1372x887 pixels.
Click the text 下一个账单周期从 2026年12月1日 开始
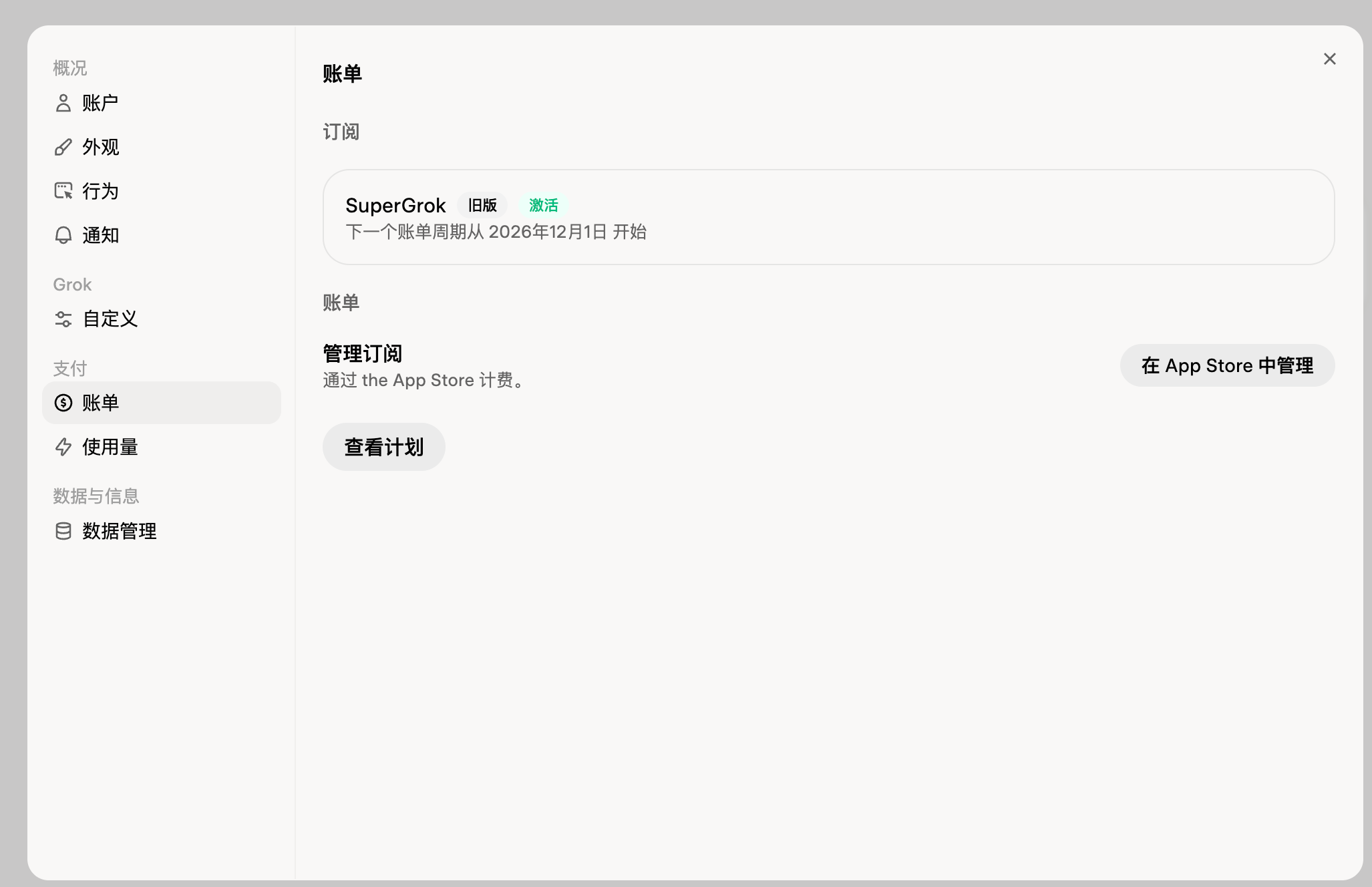[x=496, y=232]
